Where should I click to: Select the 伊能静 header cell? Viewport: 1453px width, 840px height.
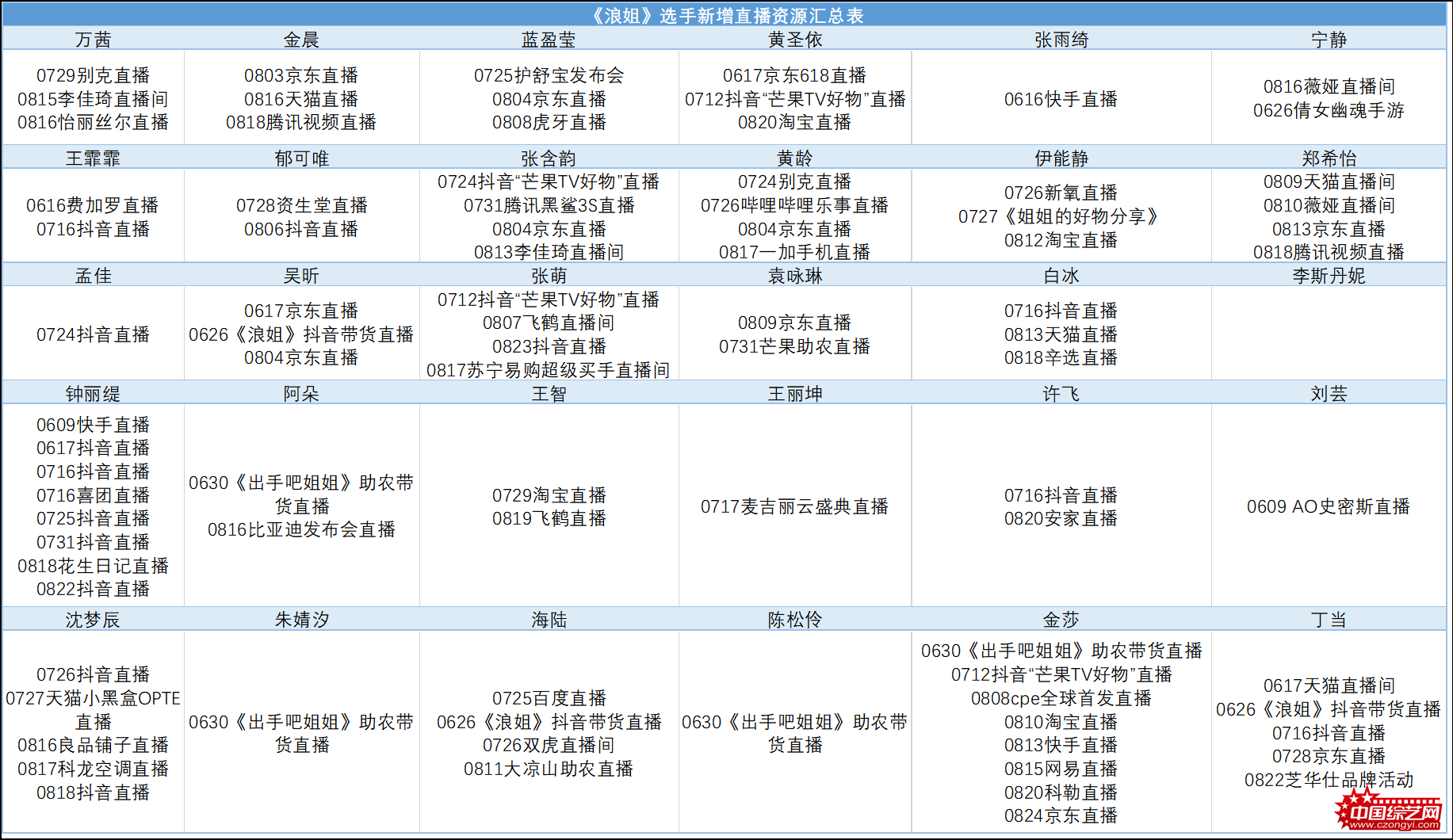tap(1061, 158)
